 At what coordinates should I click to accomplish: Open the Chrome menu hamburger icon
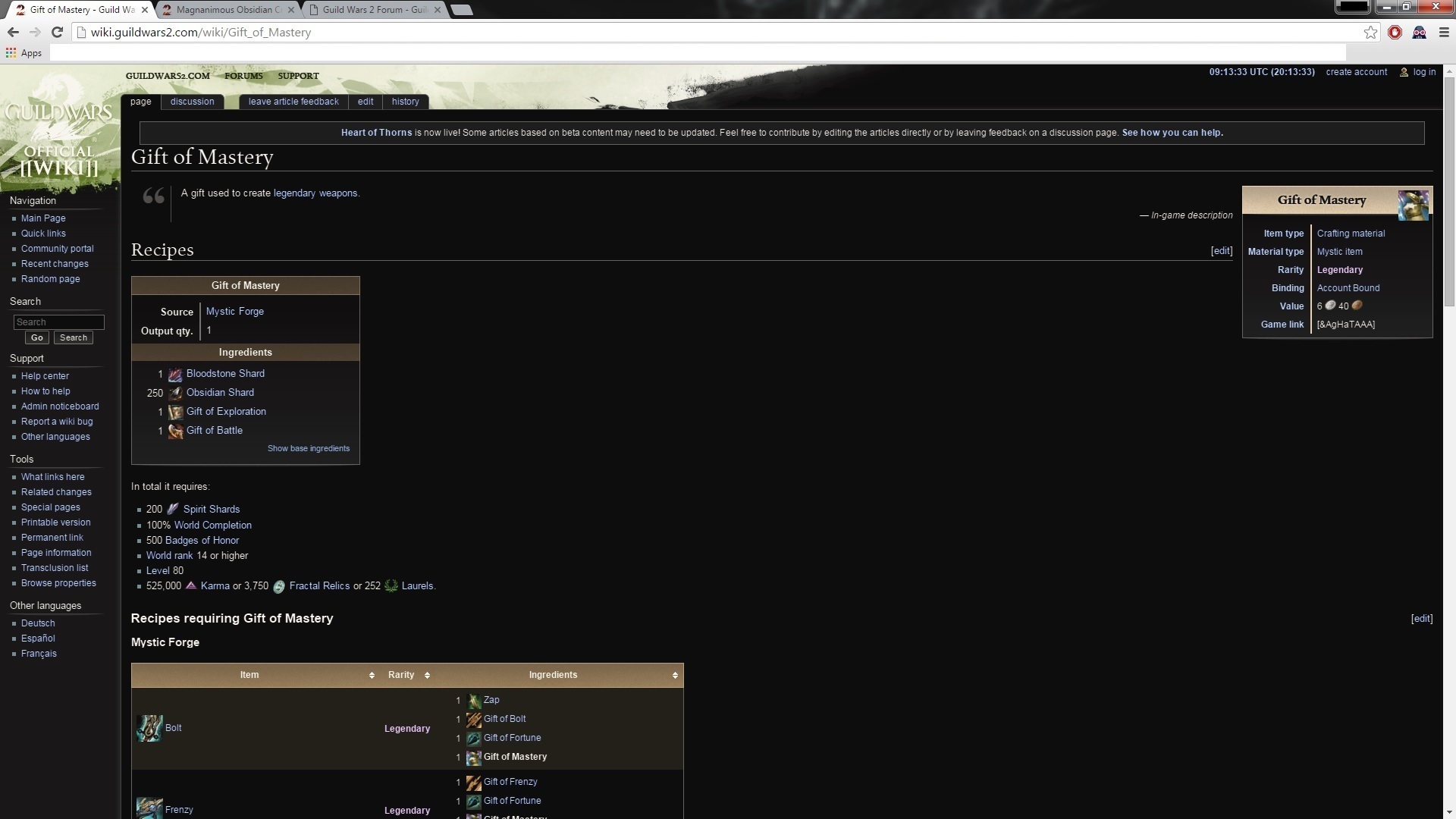pyautogui.click(x=1444, y=32)
